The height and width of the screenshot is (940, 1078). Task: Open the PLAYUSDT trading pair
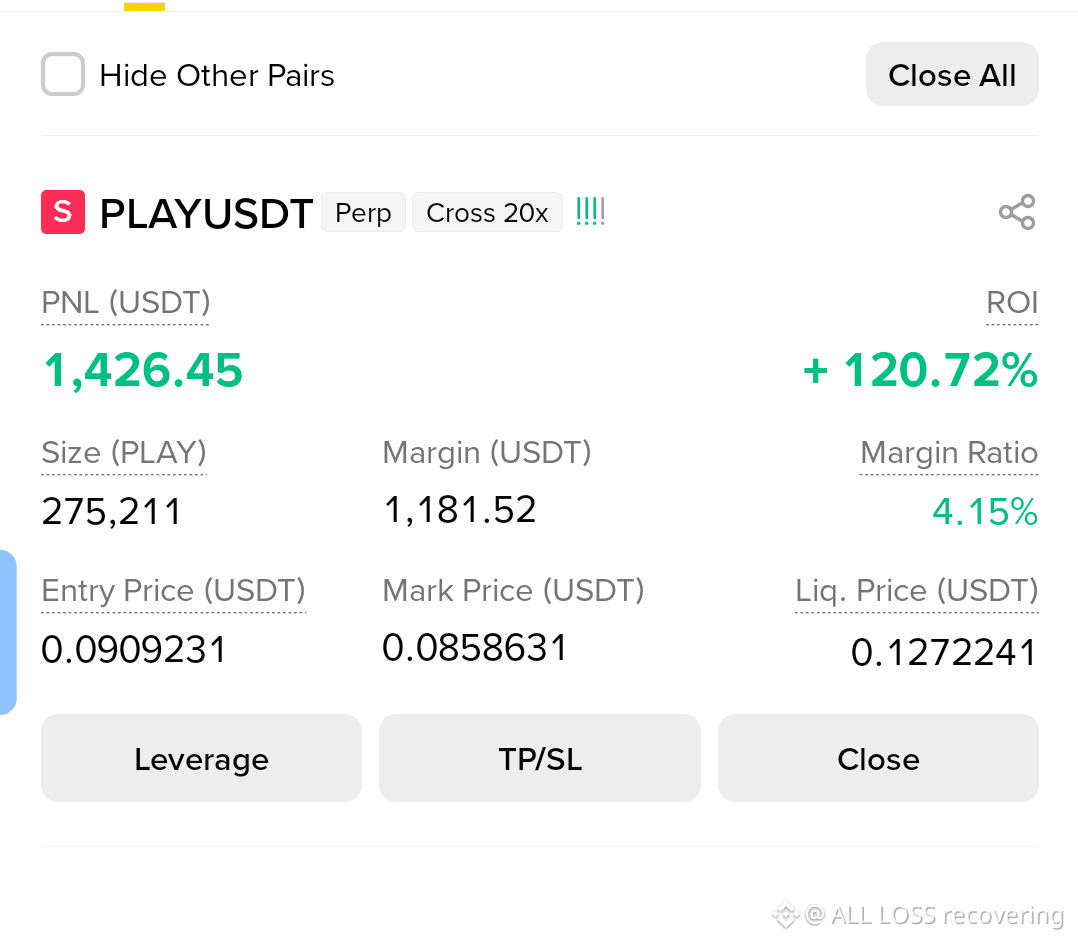point(206,213)
